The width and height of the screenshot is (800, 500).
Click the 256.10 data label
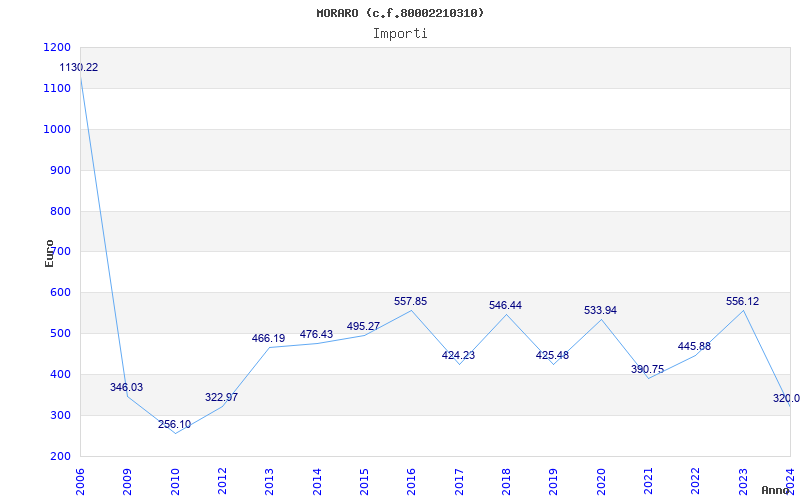point(174,424)
